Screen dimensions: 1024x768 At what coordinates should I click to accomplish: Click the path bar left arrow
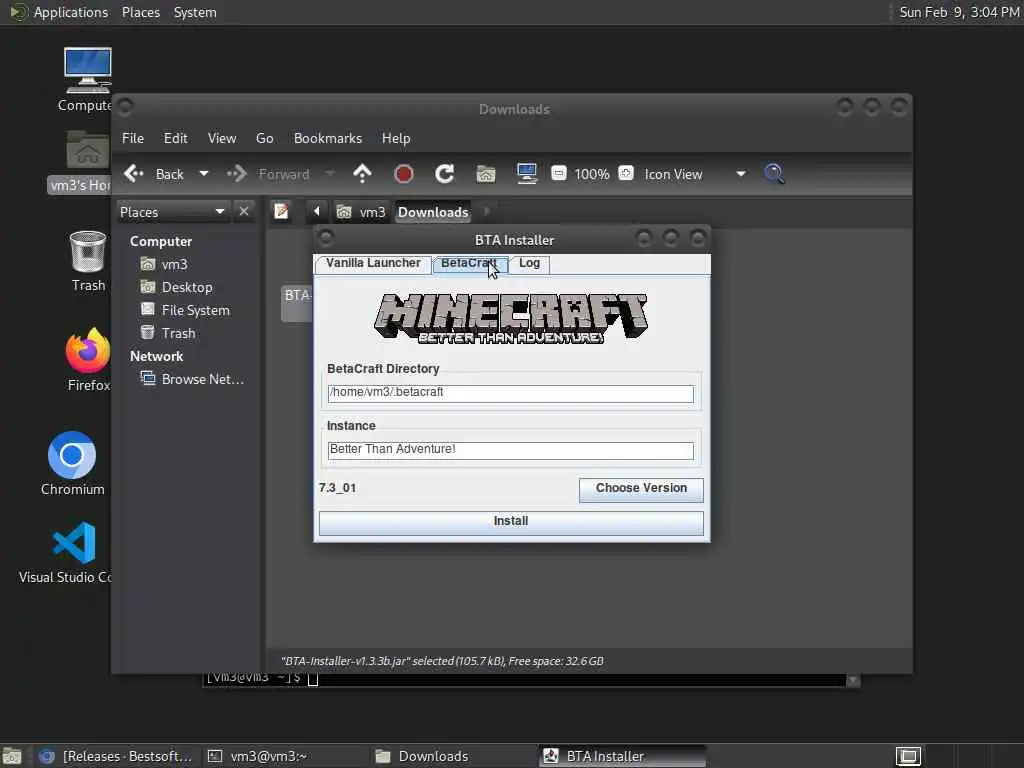317,212
